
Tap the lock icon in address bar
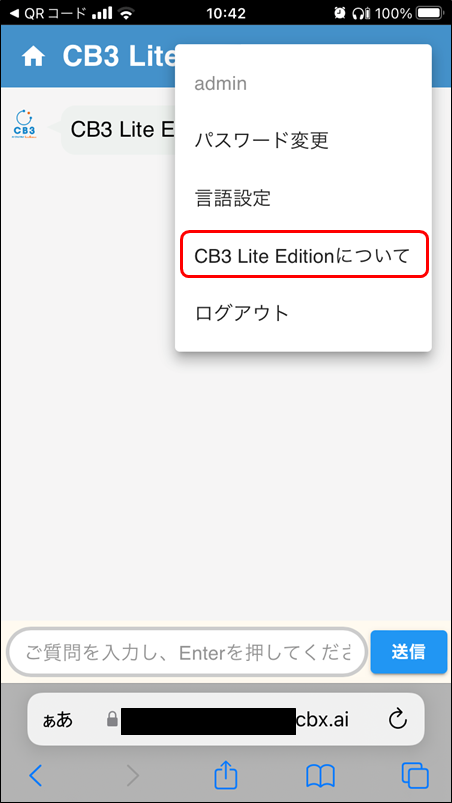coord(112,720)
